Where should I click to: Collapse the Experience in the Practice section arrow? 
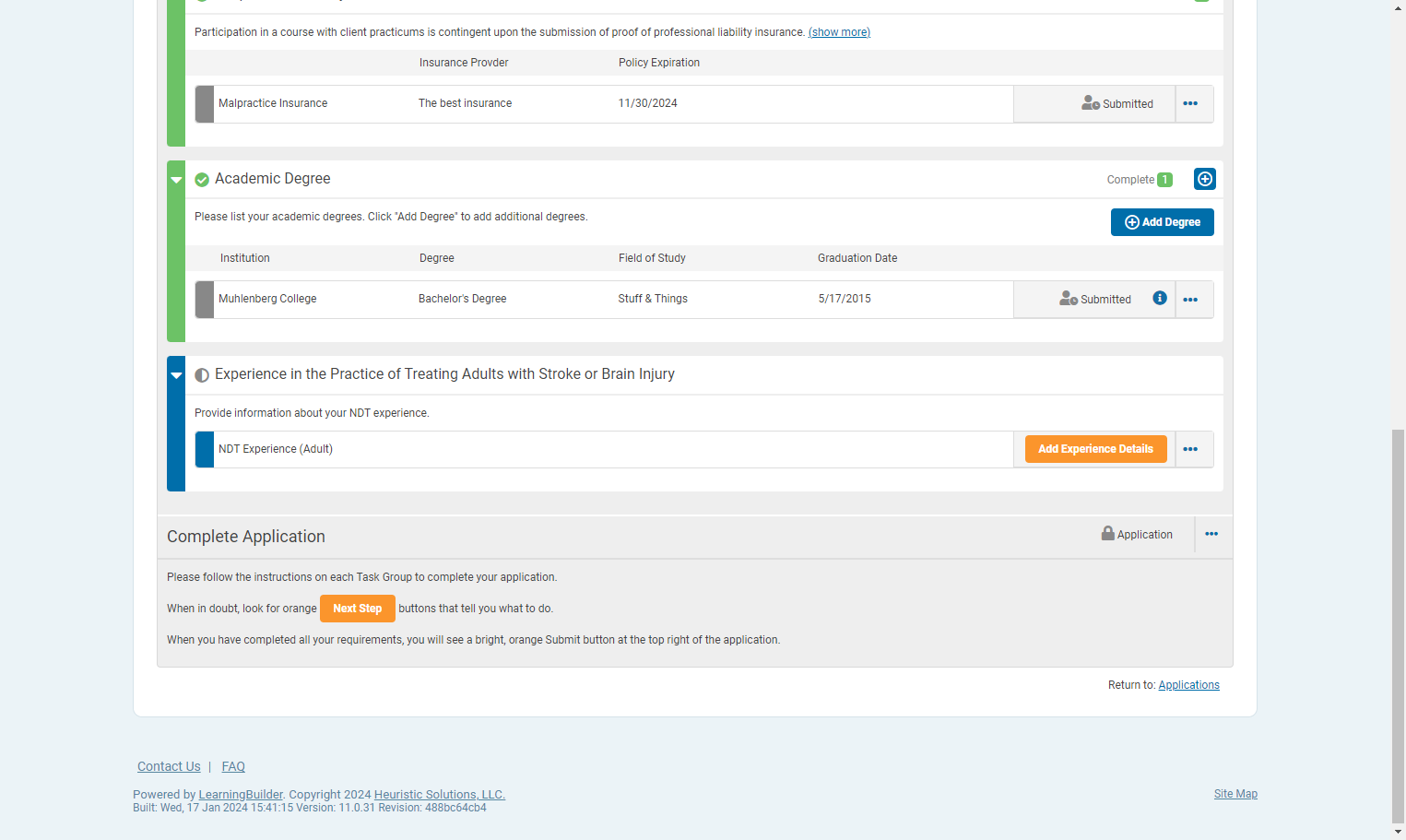(x=176, y=375)
